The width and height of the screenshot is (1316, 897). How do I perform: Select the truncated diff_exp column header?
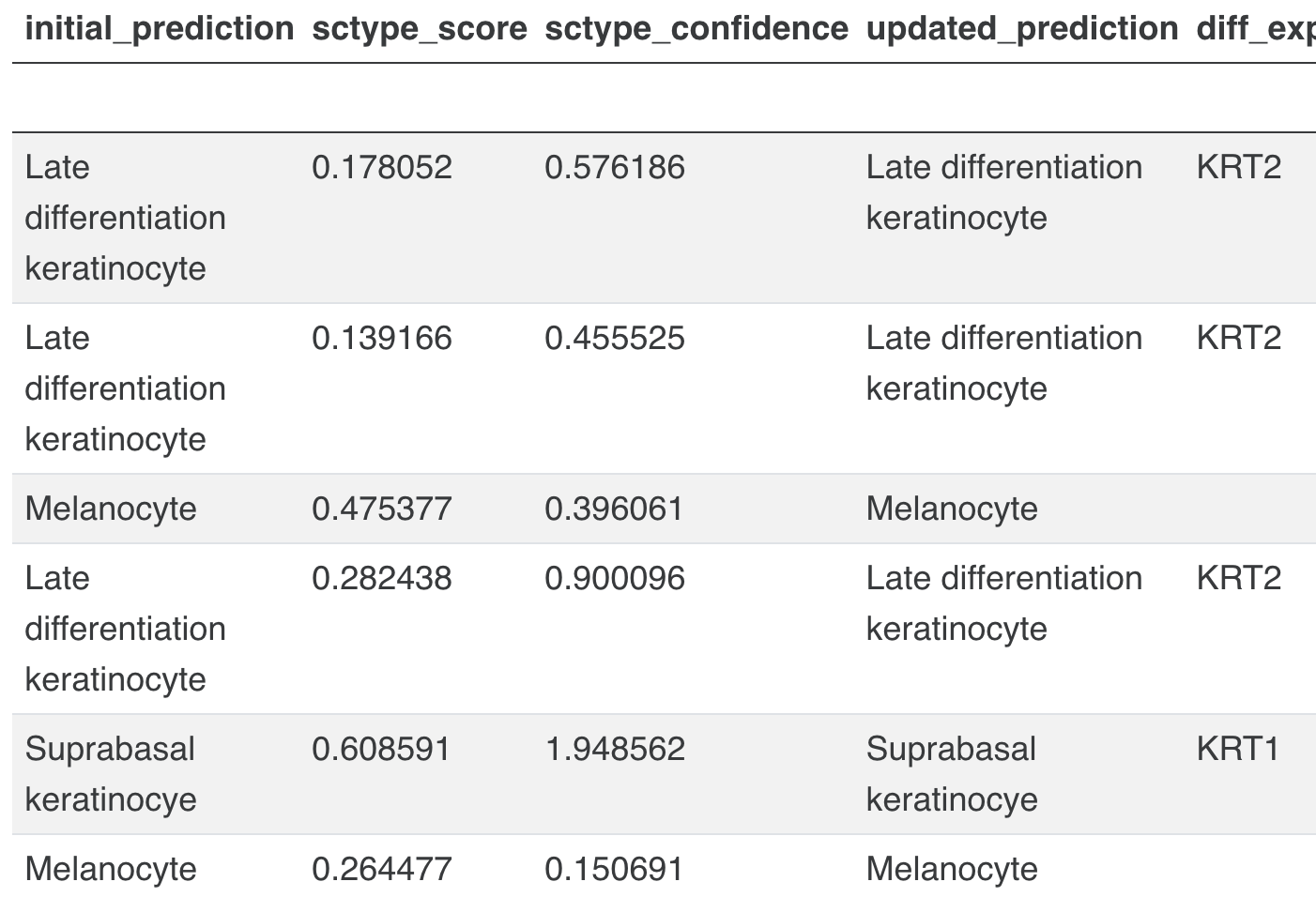[x=1256, y=28]
